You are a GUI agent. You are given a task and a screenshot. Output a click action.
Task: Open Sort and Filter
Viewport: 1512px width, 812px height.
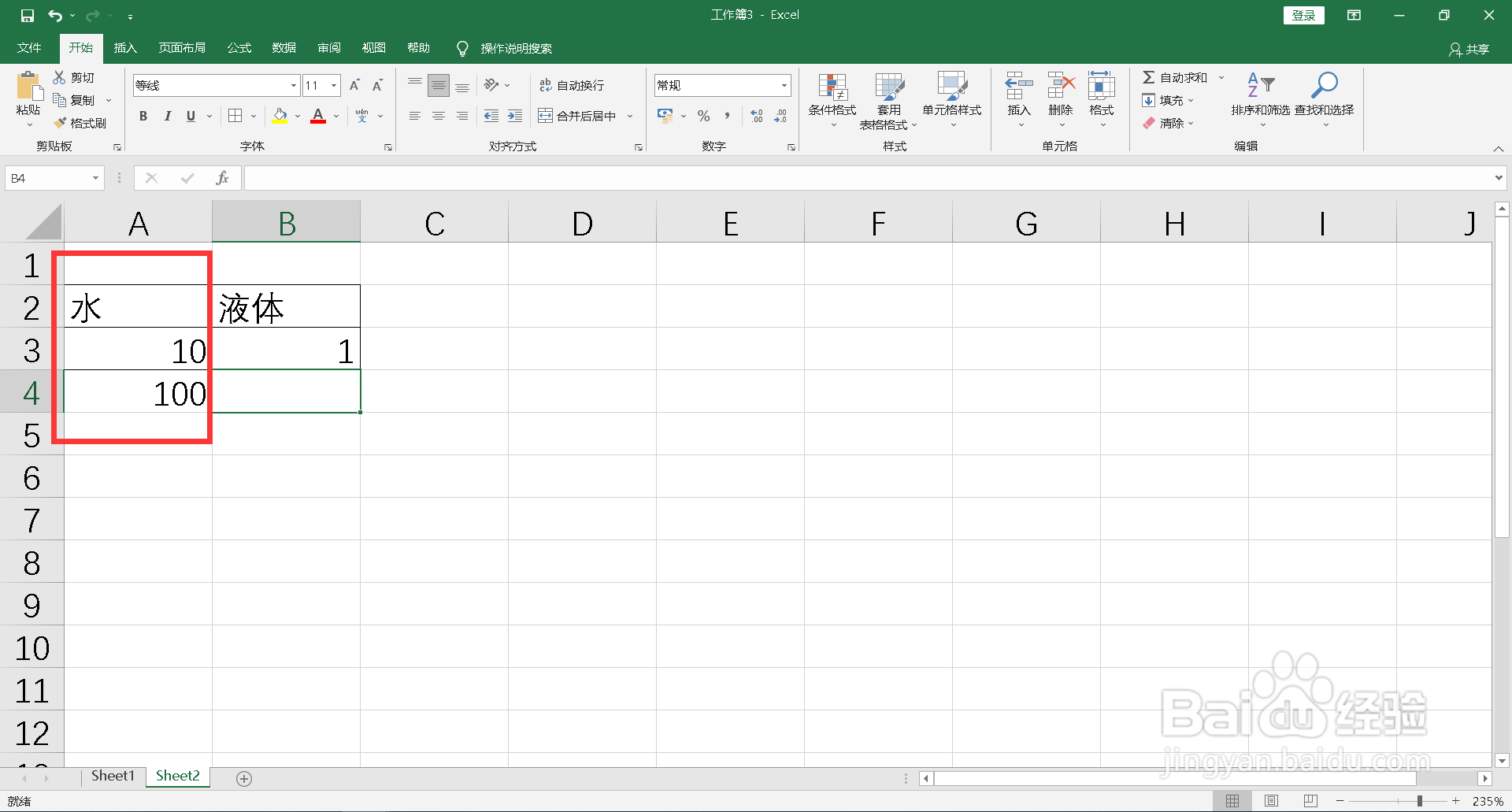tap(1261, 98)
